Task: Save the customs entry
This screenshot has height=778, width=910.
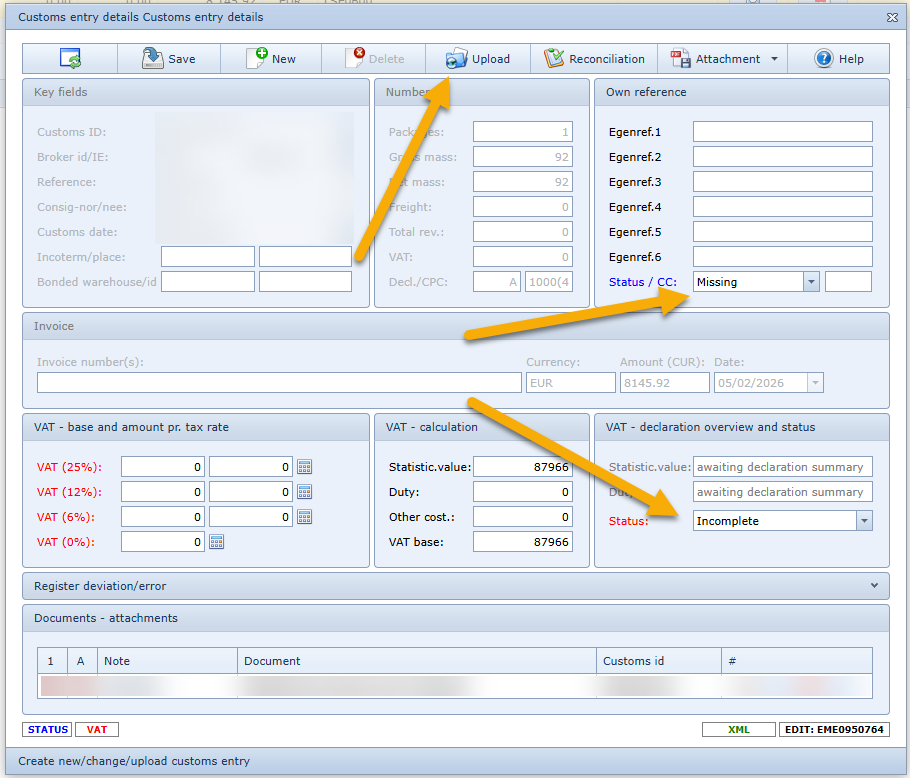Action: click(168, 59)
